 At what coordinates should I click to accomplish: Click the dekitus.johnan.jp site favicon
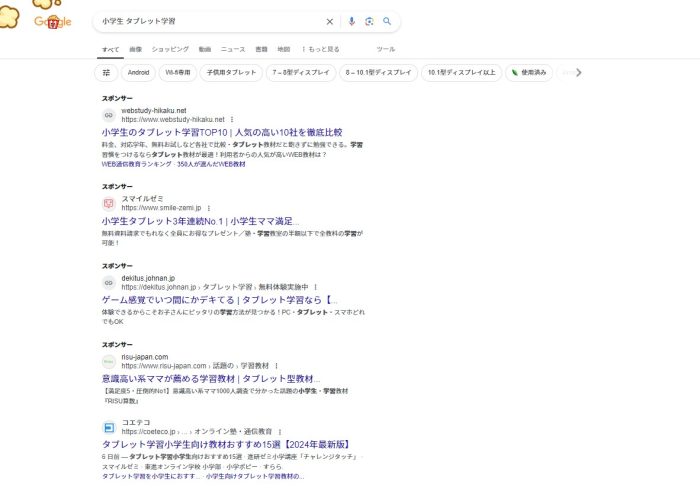click(108, 283)
